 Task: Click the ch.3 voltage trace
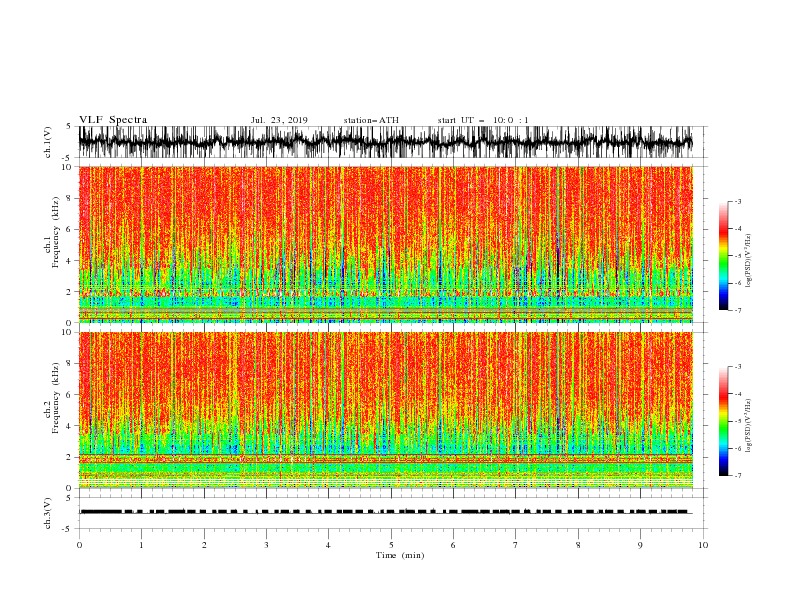(x=385, y=512)
